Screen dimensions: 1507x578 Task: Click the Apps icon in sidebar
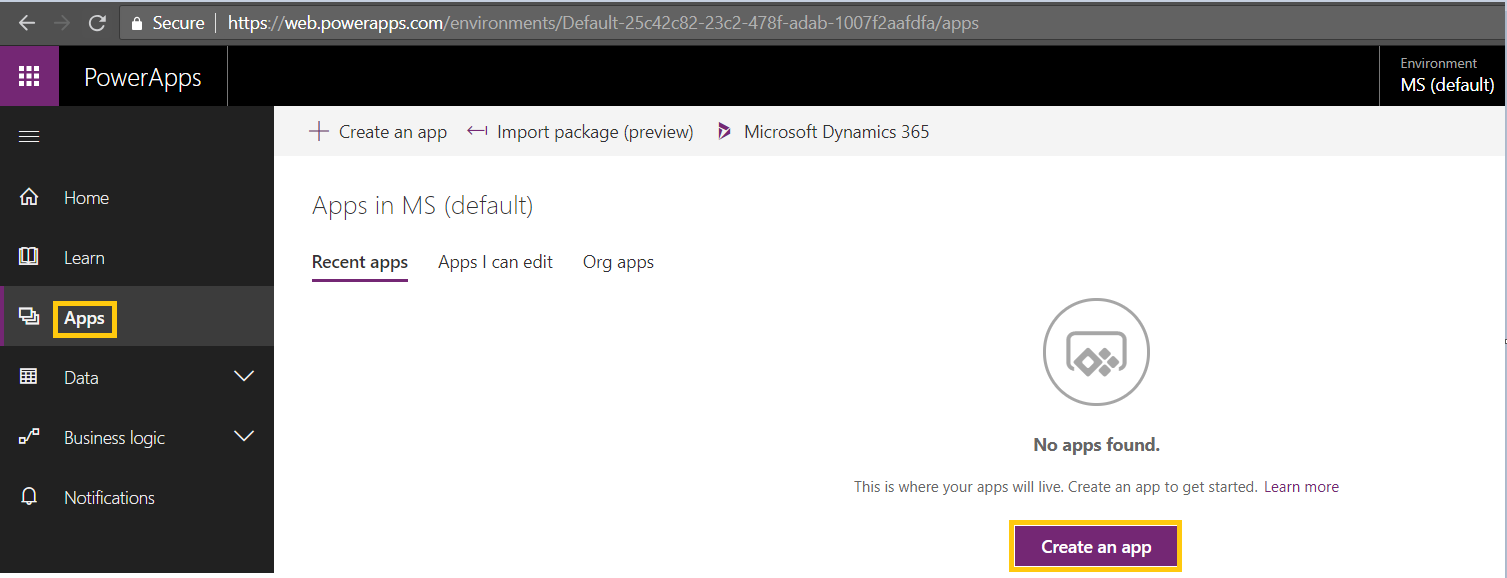pos(29,316)
